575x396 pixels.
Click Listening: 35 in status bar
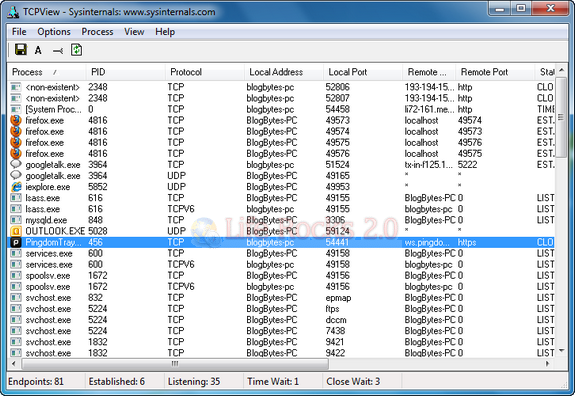[x=194, y=381]
